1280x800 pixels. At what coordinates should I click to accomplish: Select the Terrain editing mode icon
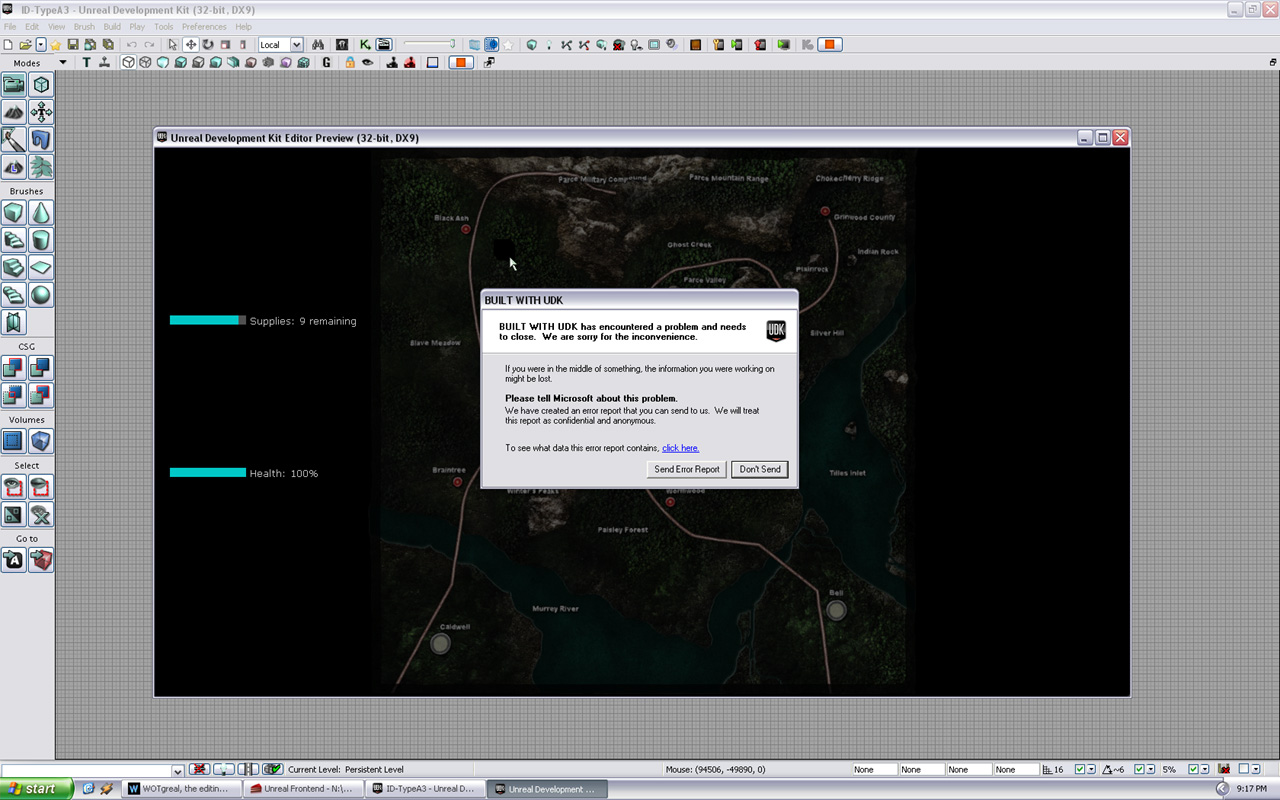14,112
